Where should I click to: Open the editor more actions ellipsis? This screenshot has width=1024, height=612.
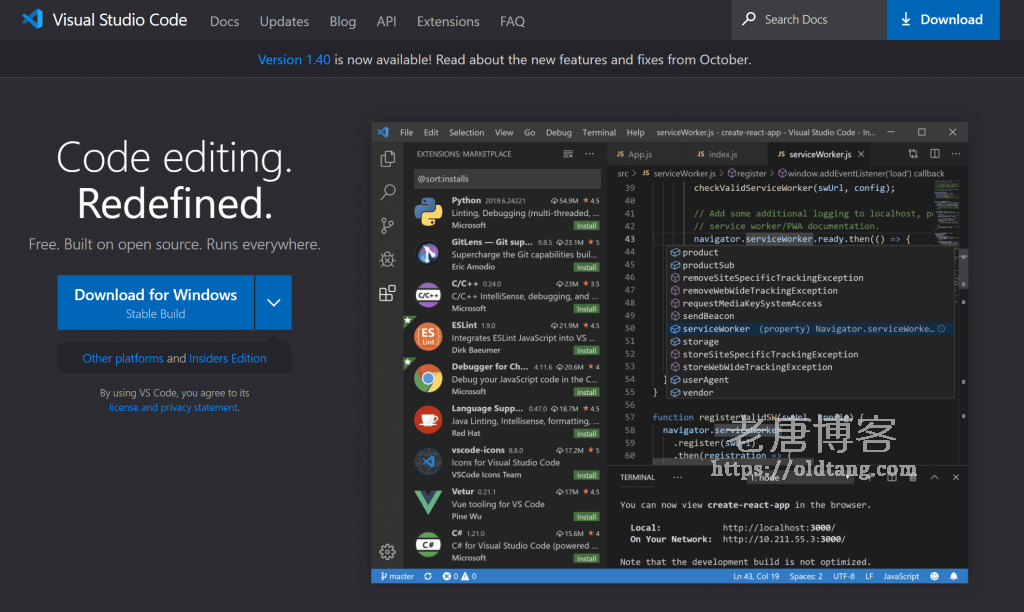click(x=956, y=154)
